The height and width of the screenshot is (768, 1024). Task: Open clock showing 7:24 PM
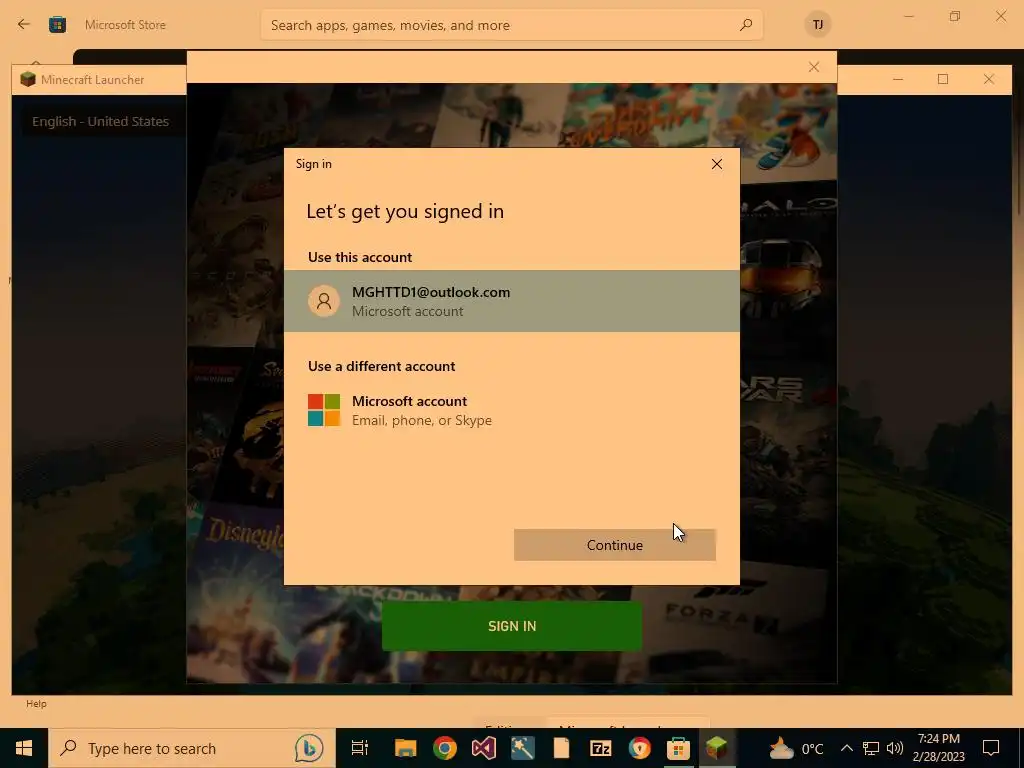(x=938, y=748)
